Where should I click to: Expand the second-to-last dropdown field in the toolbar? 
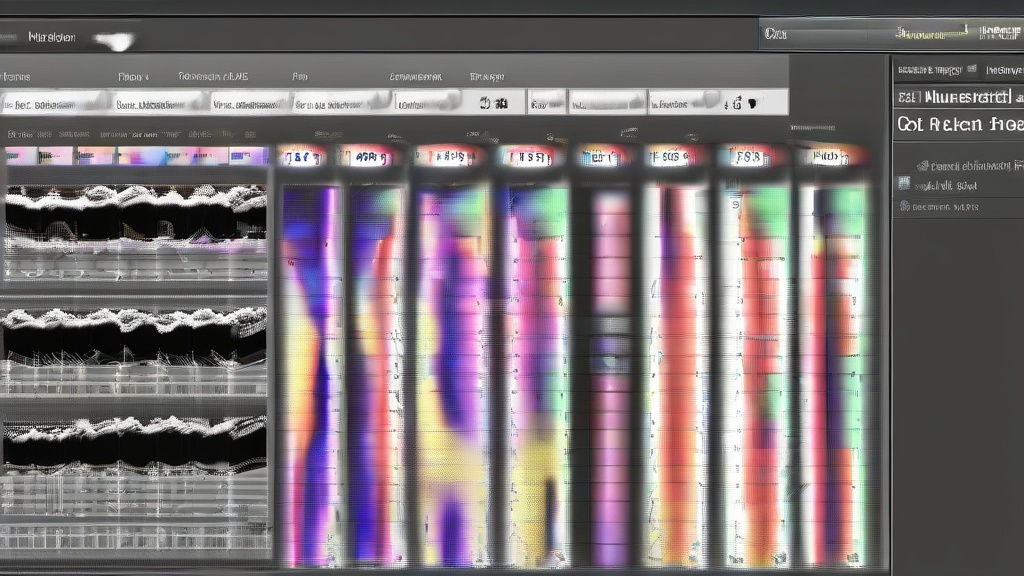[607, 102]
